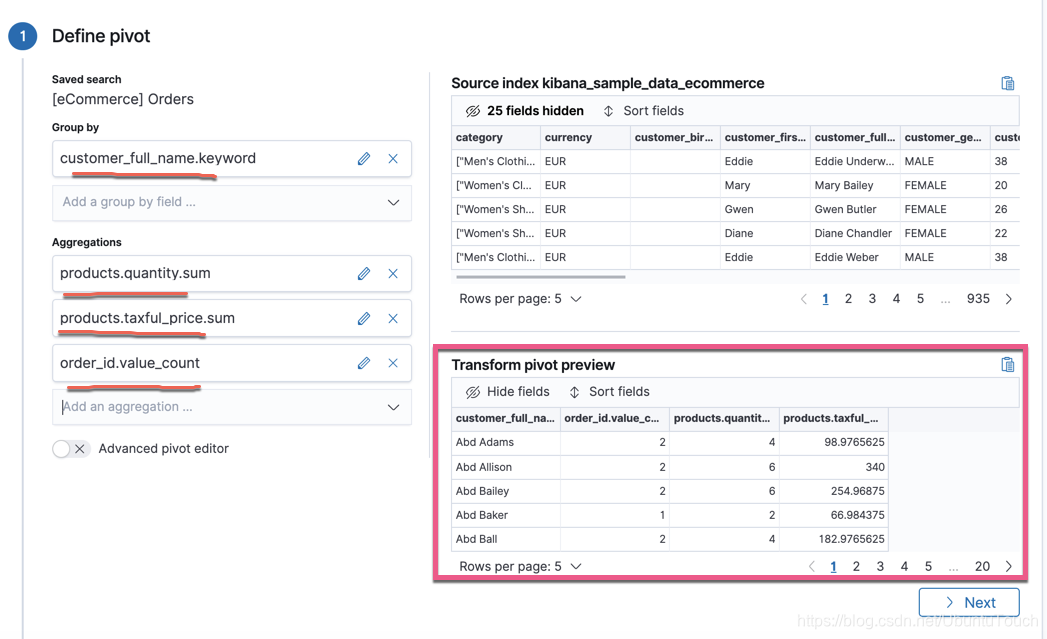Remove the products.quantity.sum aggregation
The height and width of the screenshot is (639, 1047).
pyautogui.click(x=392, y=273)
